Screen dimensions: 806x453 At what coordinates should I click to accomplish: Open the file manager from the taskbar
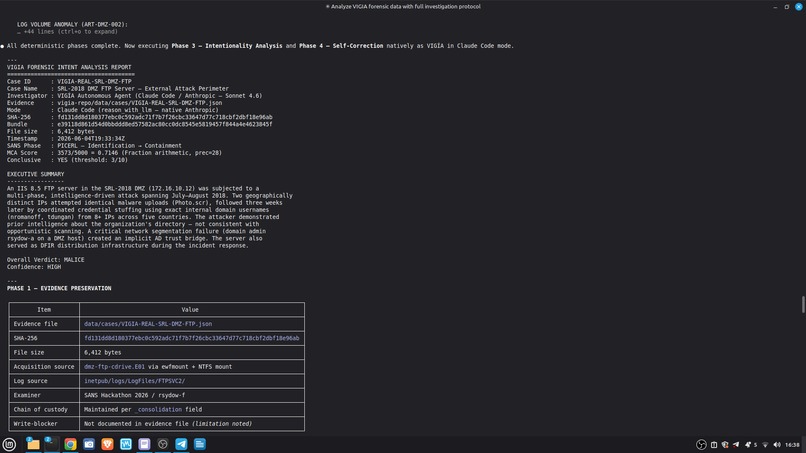click(x=33, y=444)
